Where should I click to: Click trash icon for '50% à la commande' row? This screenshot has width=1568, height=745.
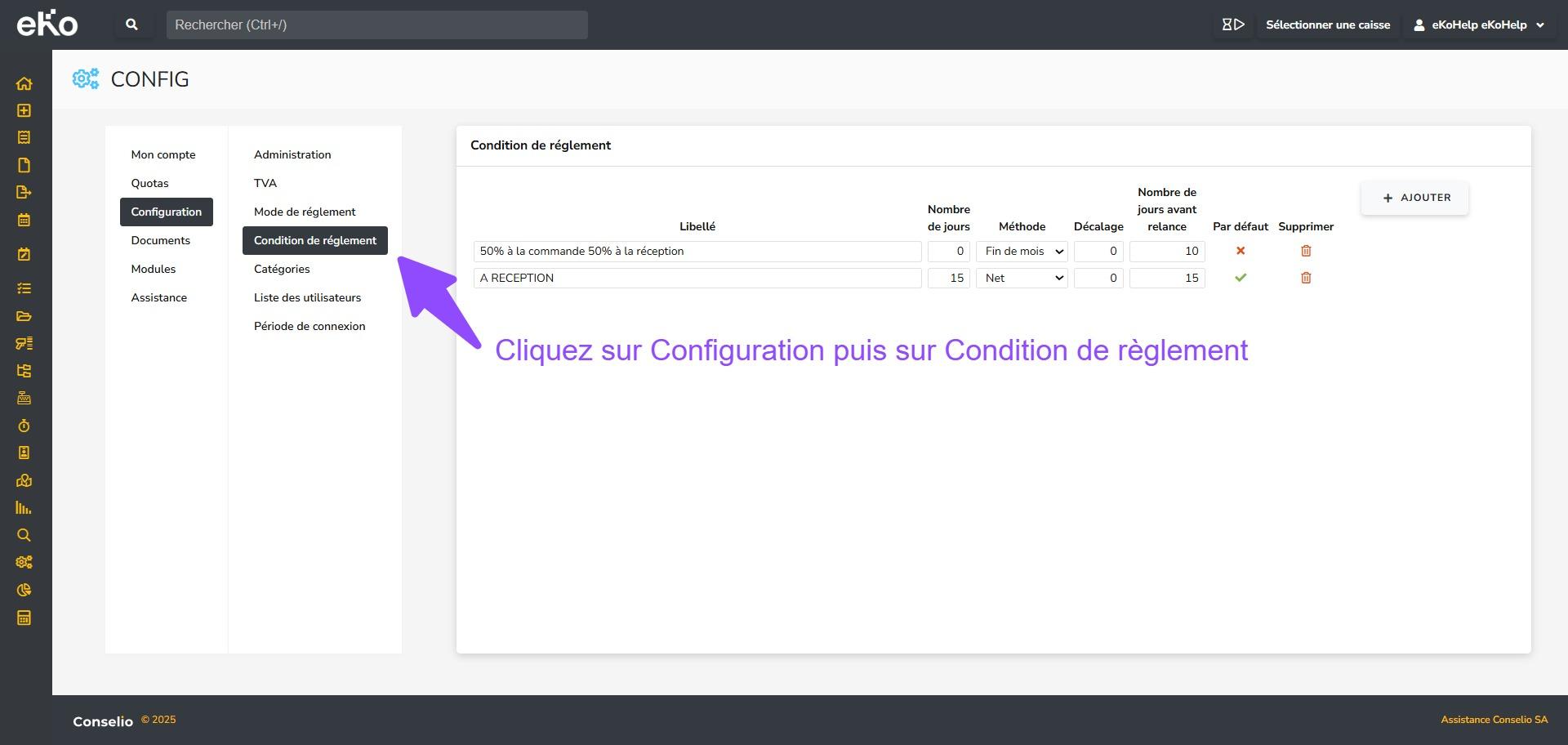[x=1305, y=251]
